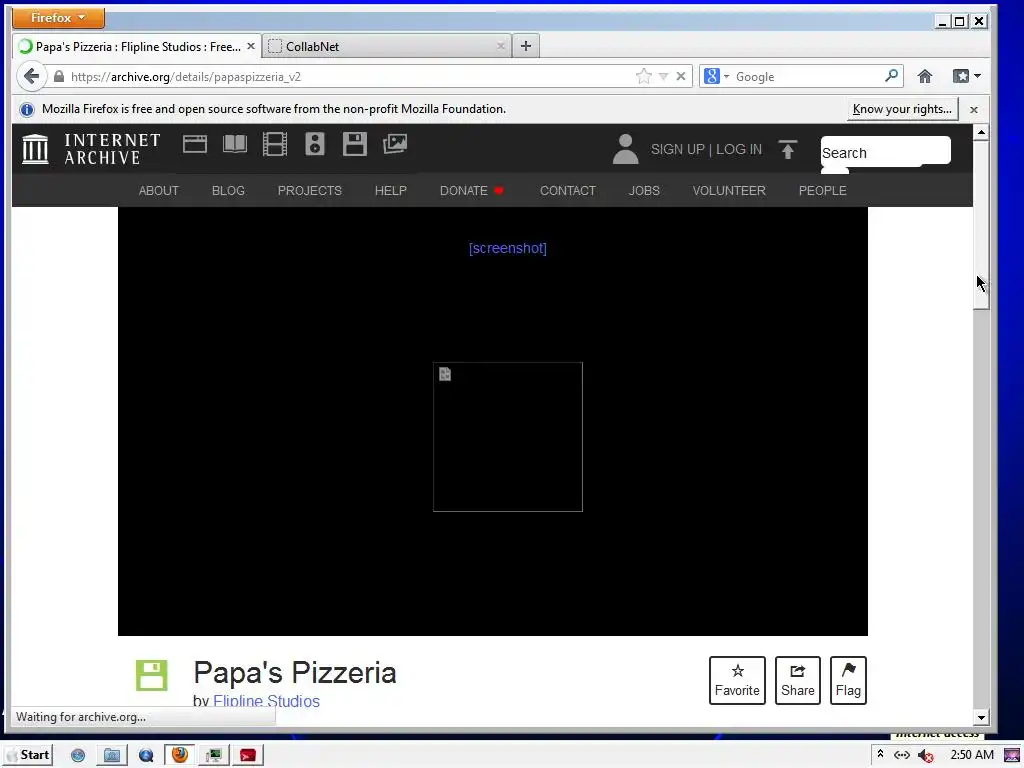
Task: Open a new tab with plus button
Action: [526, 46]
